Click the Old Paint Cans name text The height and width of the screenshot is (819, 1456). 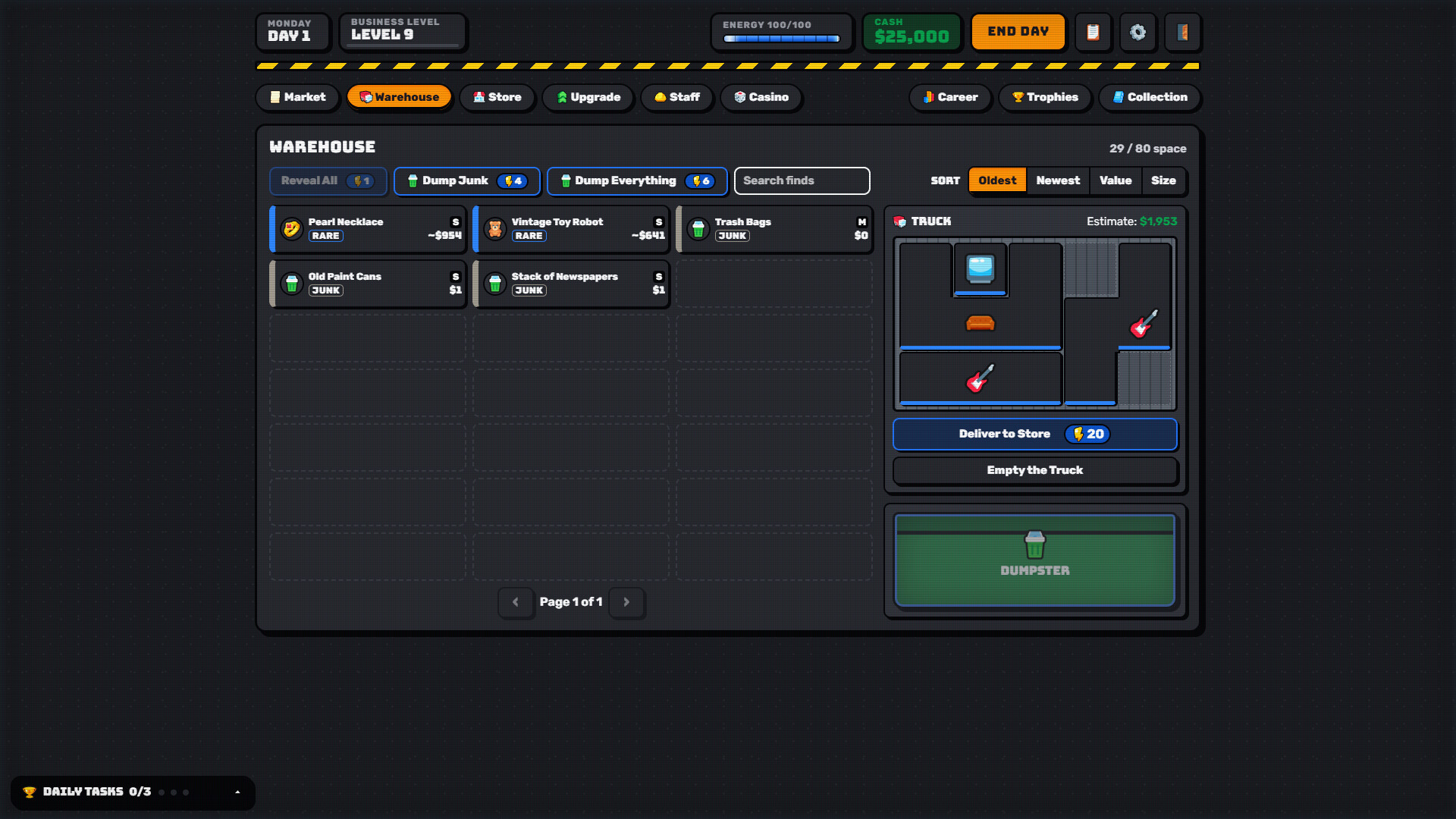[x=345, y=277]
